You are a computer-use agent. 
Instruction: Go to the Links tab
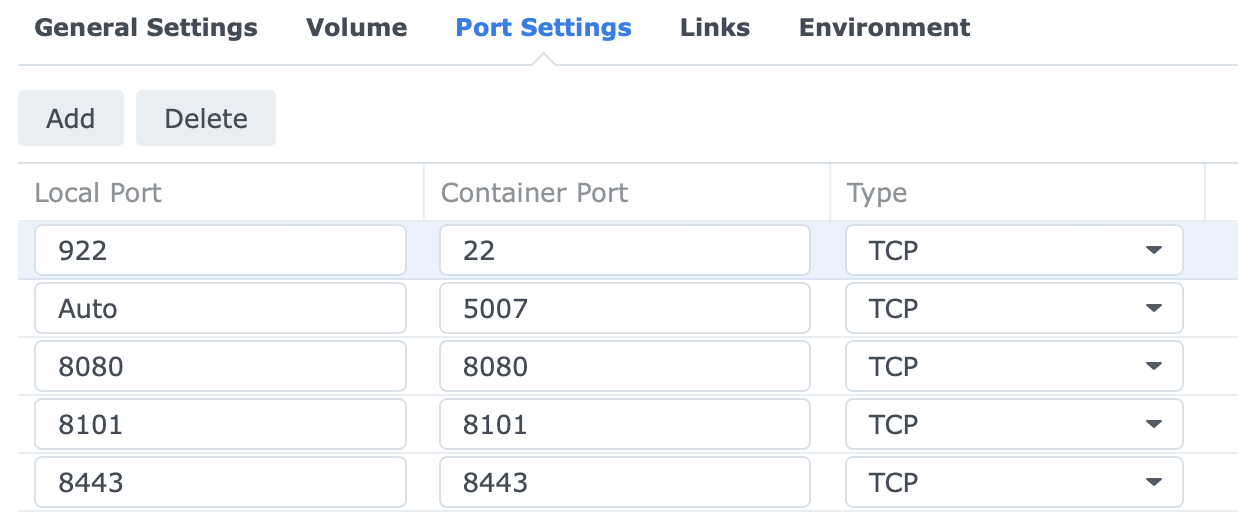tap(715, 28)
